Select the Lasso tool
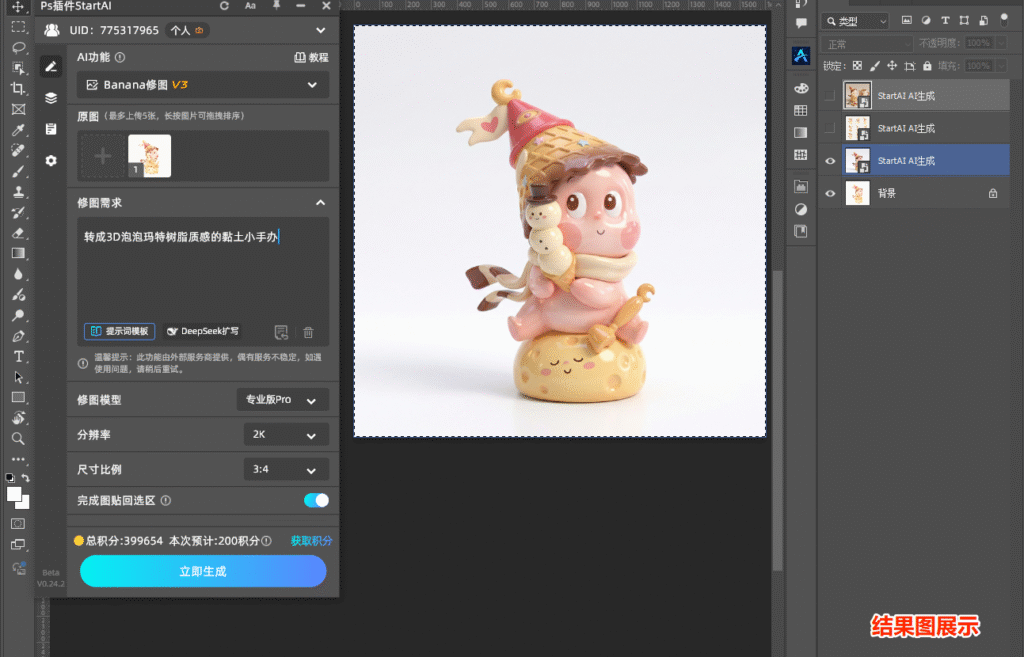This screenshot has width=1024, height=657. pyautogui.click(x=18, y=47)
